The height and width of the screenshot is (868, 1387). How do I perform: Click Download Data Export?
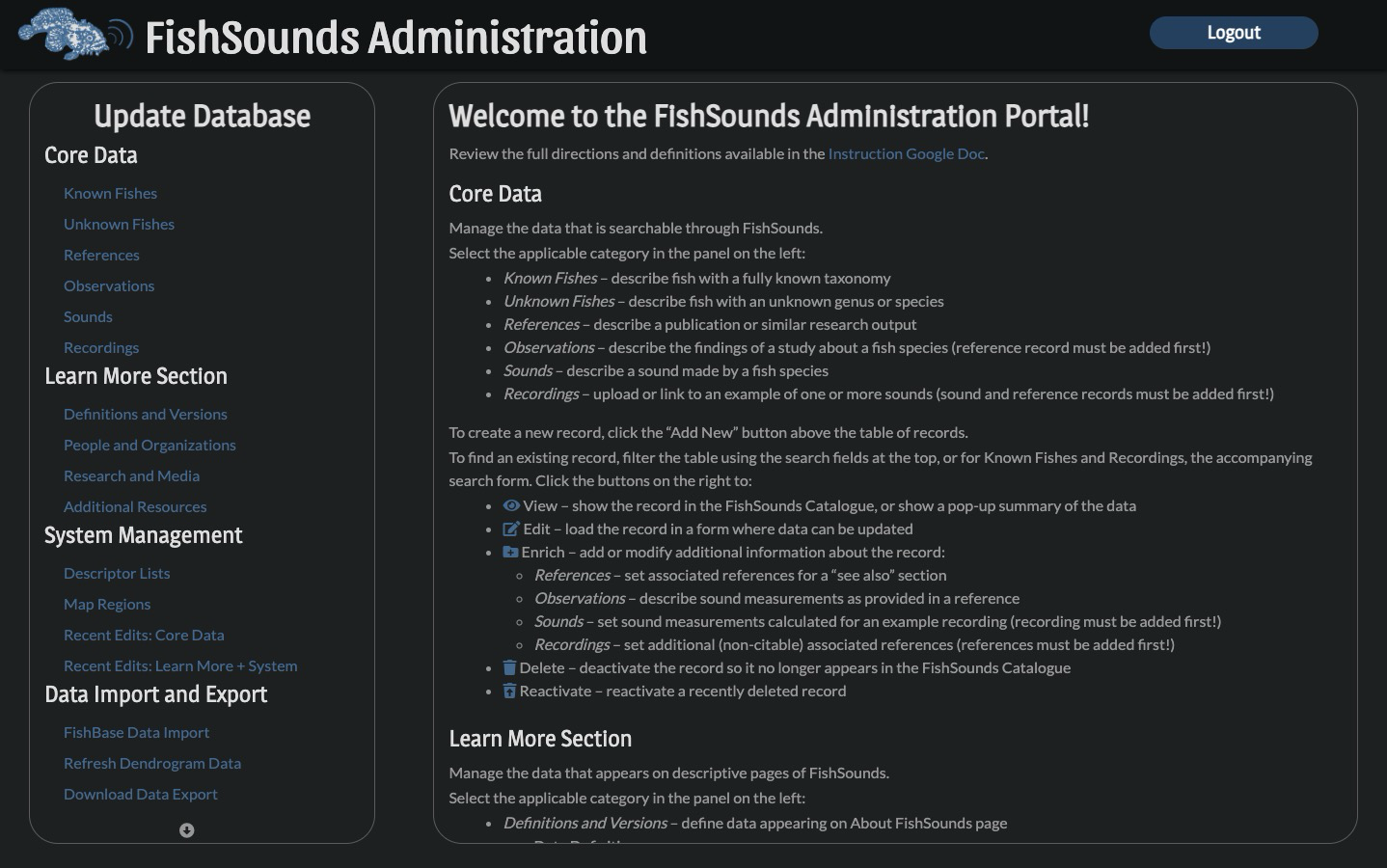[x=141, y=794]
